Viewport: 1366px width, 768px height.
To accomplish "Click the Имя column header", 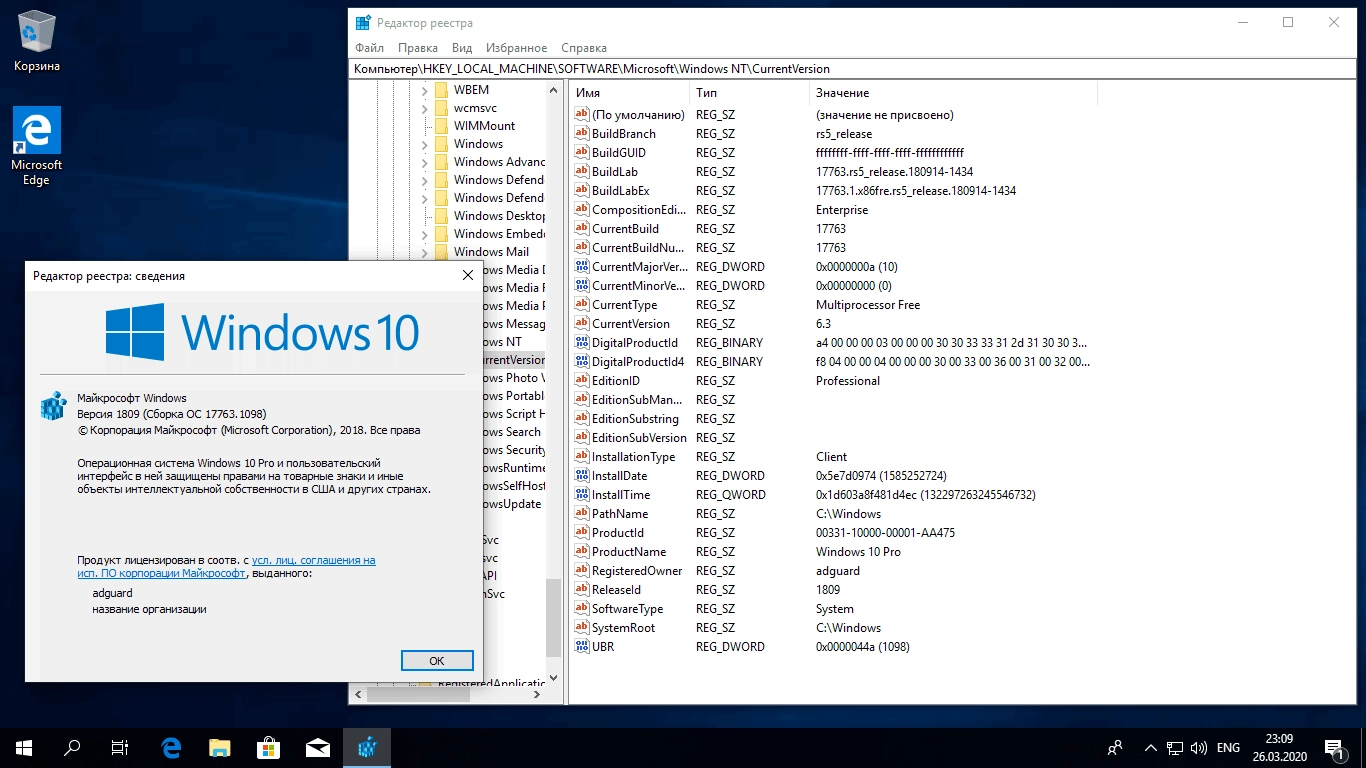I will pyautogui.click(x=628, y=93).
